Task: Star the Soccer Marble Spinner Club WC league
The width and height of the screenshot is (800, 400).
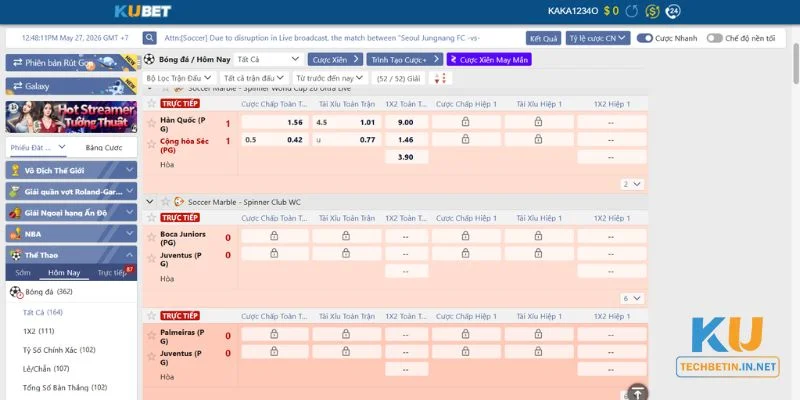Action: (x=165, y=202)
